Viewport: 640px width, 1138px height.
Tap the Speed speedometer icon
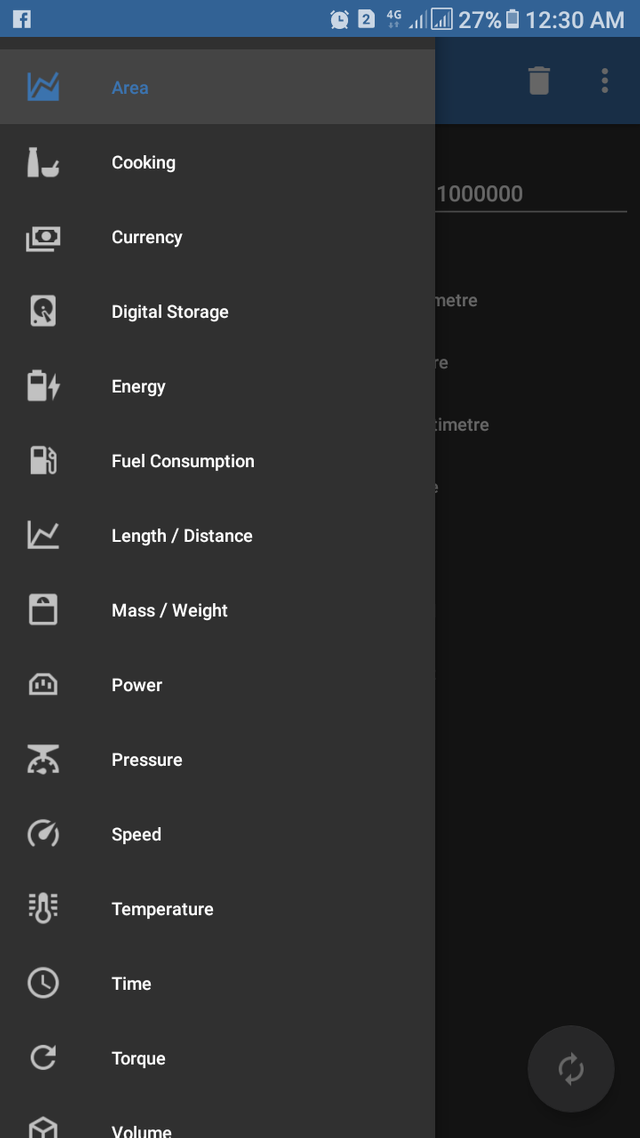(43, 834)
